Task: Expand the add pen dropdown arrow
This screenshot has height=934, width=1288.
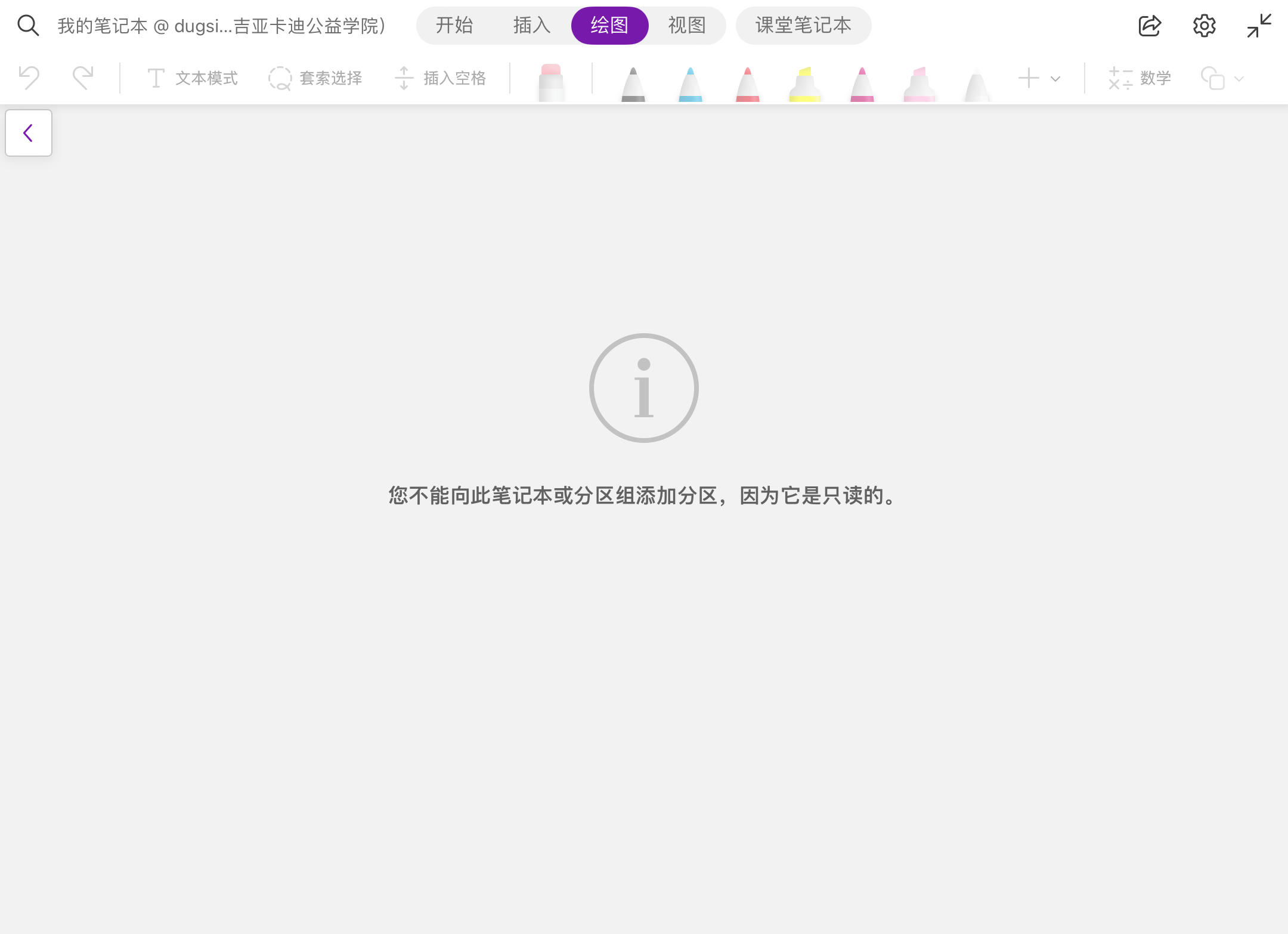Action: 1055,79
